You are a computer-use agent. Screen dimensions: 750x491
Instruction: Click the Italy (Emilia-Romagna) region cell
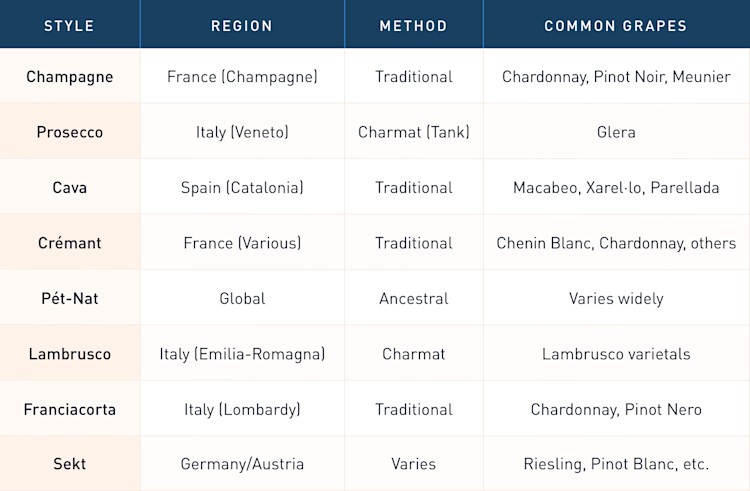pyautogui.click(x=243, y=354)
